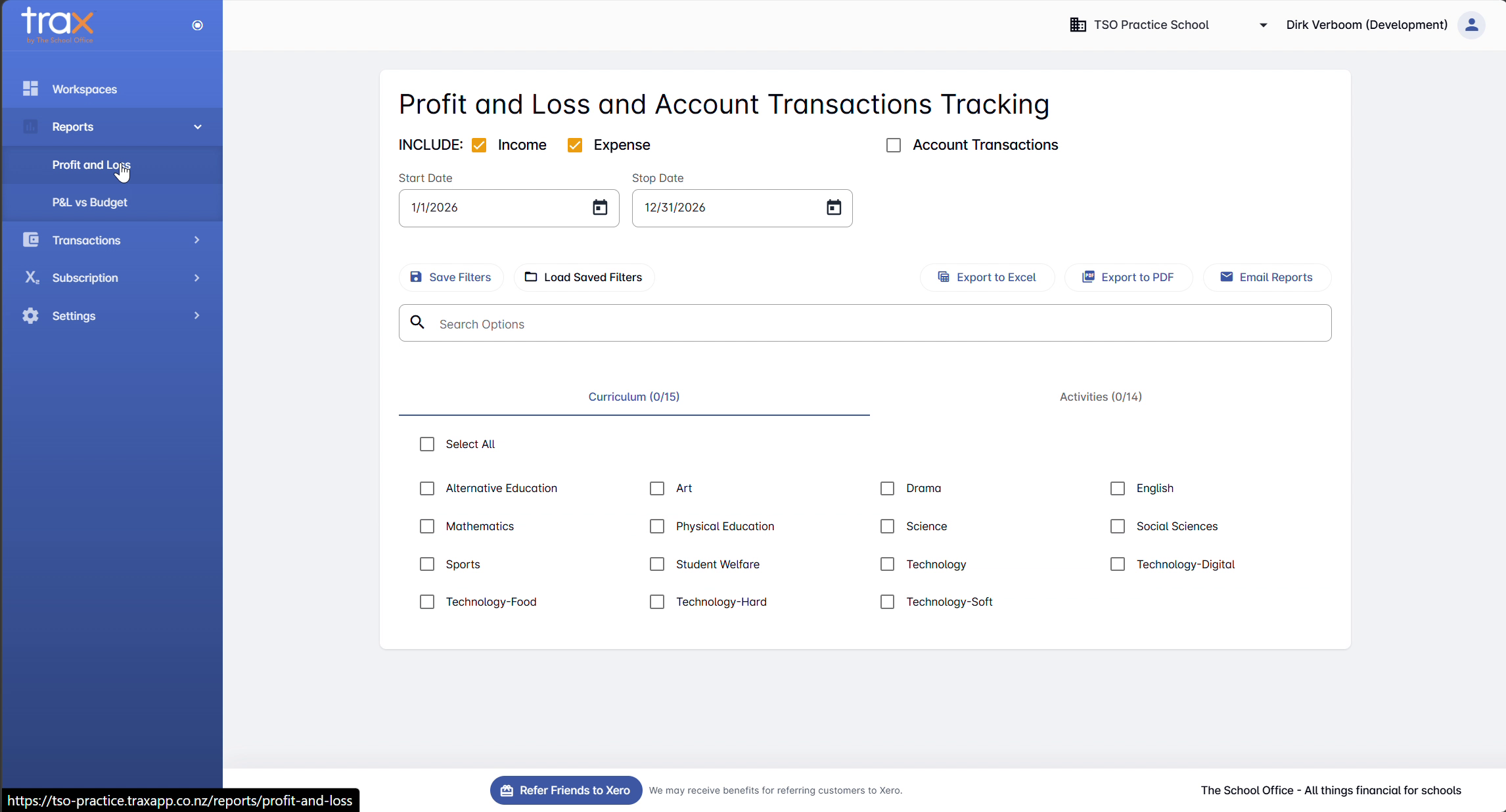Open the user profile avatar
Viewport: 1506px width, 812px height.
tap(1471, 25)
